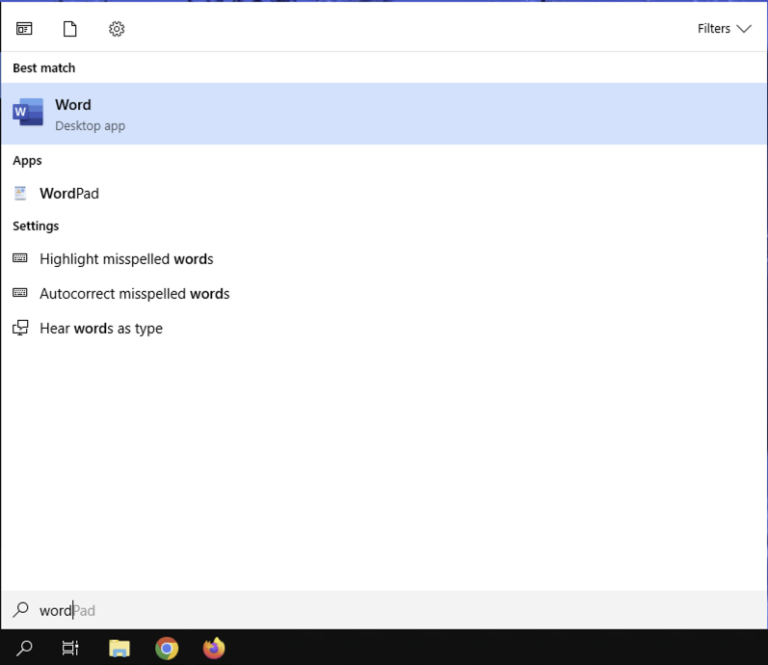Click the search box containing word
Viewport: 768px width, 665px height.
[x=384, y=610]
